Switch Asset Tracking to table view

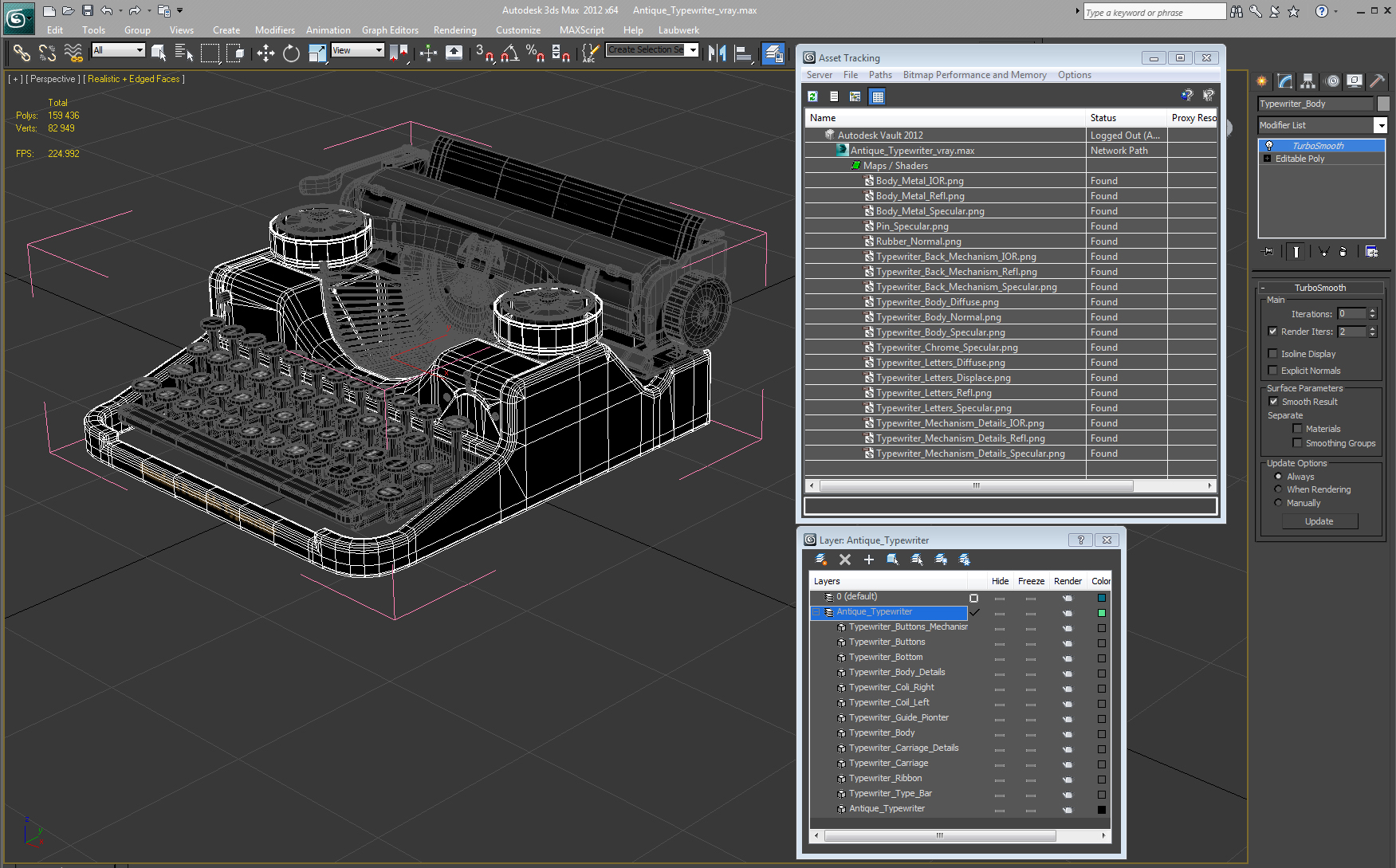878,96
